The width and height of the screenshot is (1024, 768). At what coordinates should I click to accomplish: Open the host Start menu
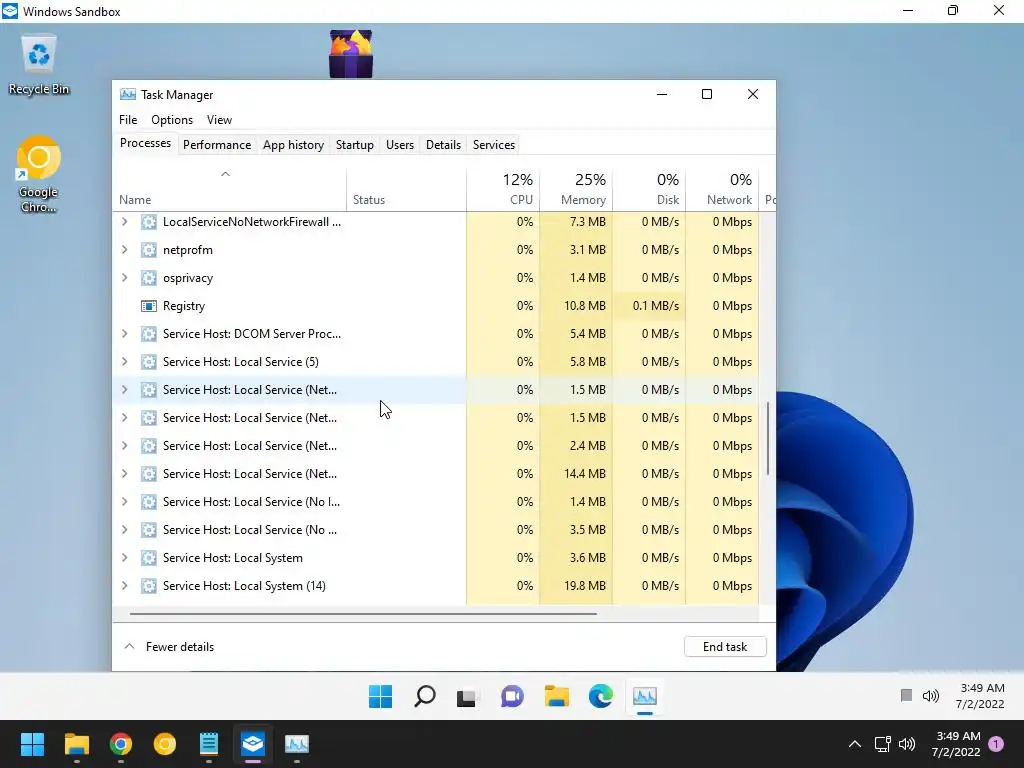(32, 744)
